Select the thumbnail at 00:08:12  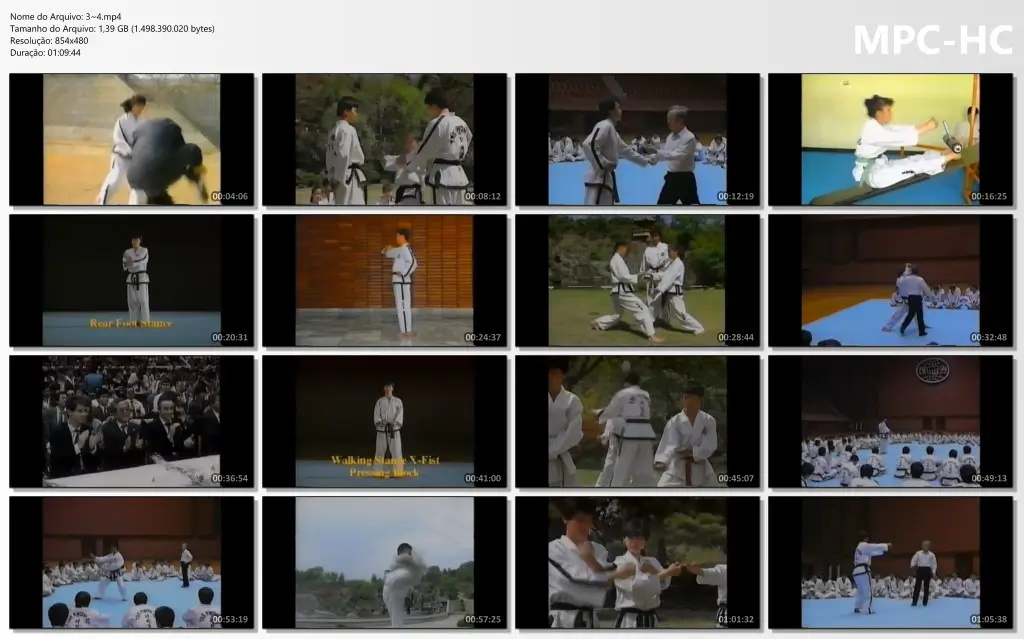coord(385,139)
